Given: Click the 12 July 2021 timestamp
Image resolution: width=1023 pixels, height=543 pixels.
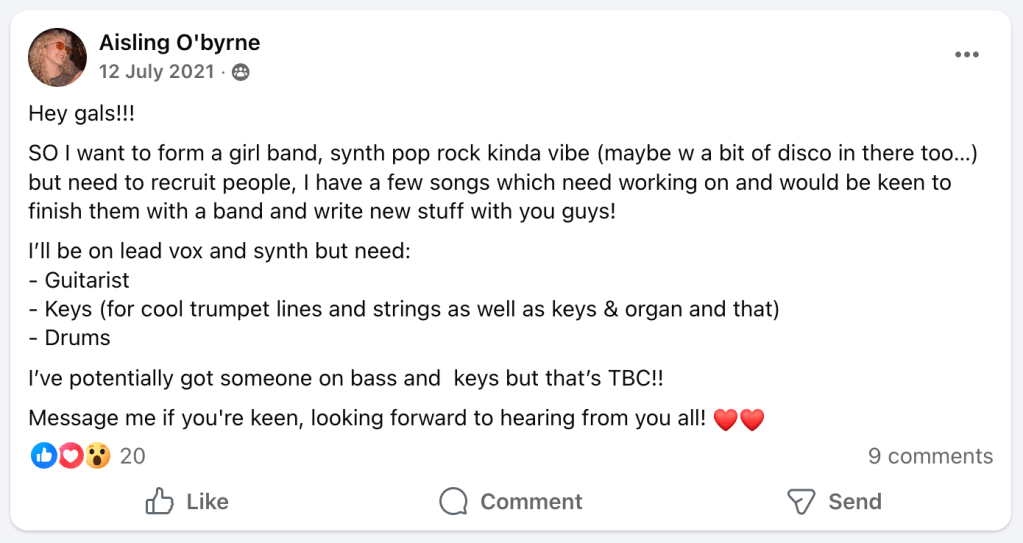Looking at the screenshot, I should coord(156,72).
